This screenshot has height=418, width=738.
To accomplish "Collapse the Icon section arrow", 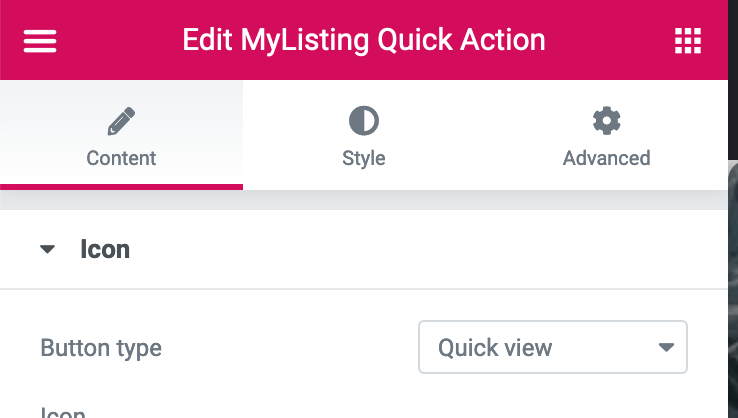I will pyautogui.click(x=47, y=249).
